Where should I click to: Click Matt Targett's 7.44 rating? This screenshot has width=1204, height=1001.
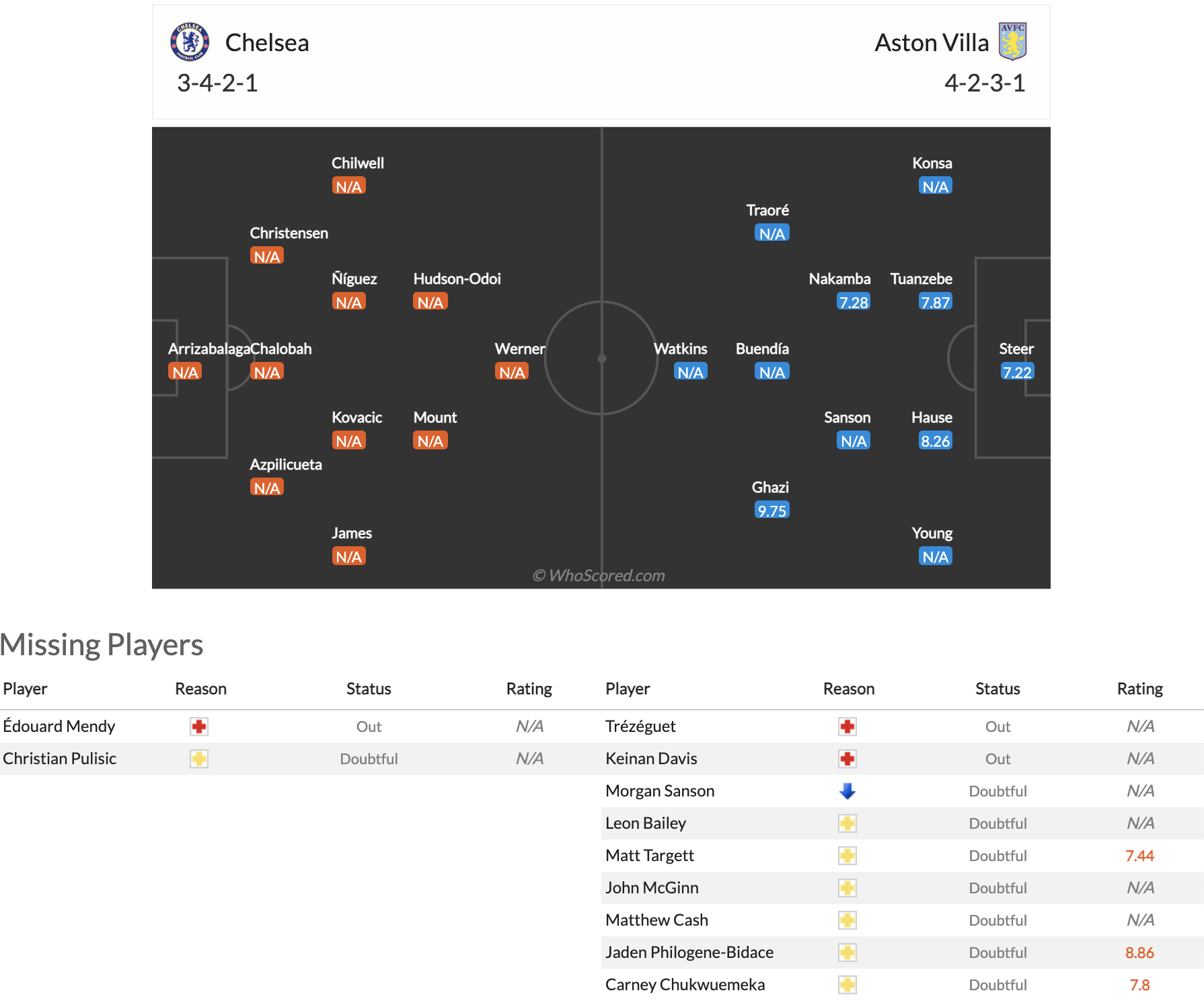click(1139, 856)
